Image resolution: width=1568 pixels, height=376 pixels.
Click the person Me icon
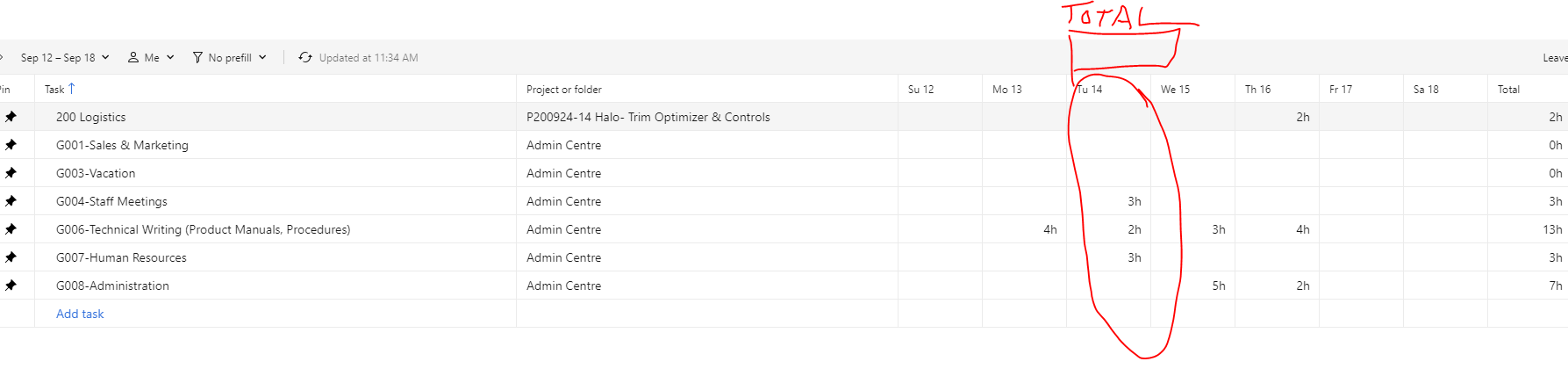click(x=133, y=57)
